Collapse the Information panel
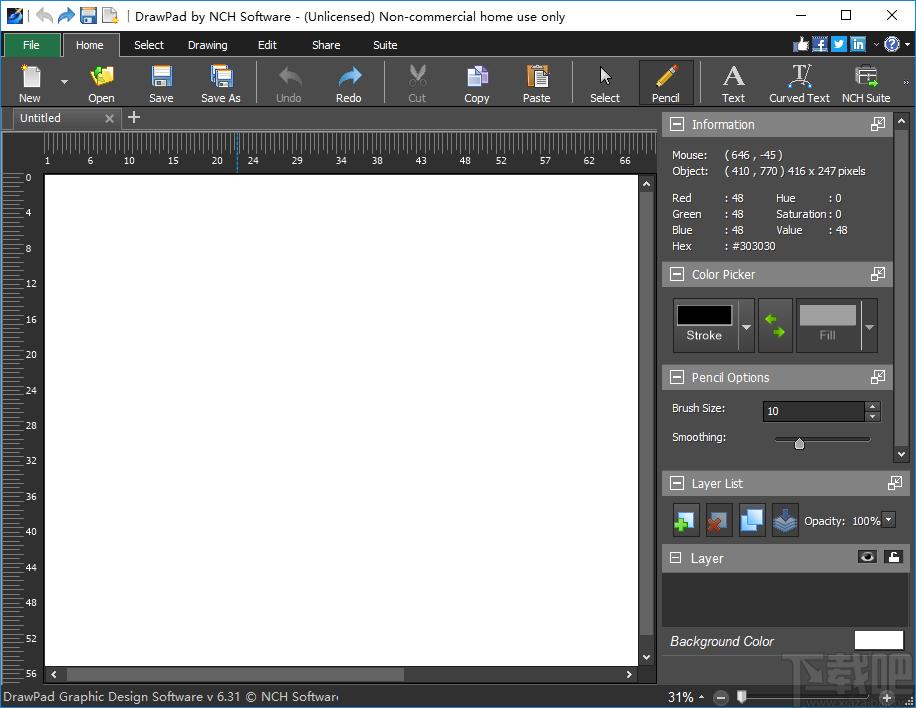 click(676, 124)
